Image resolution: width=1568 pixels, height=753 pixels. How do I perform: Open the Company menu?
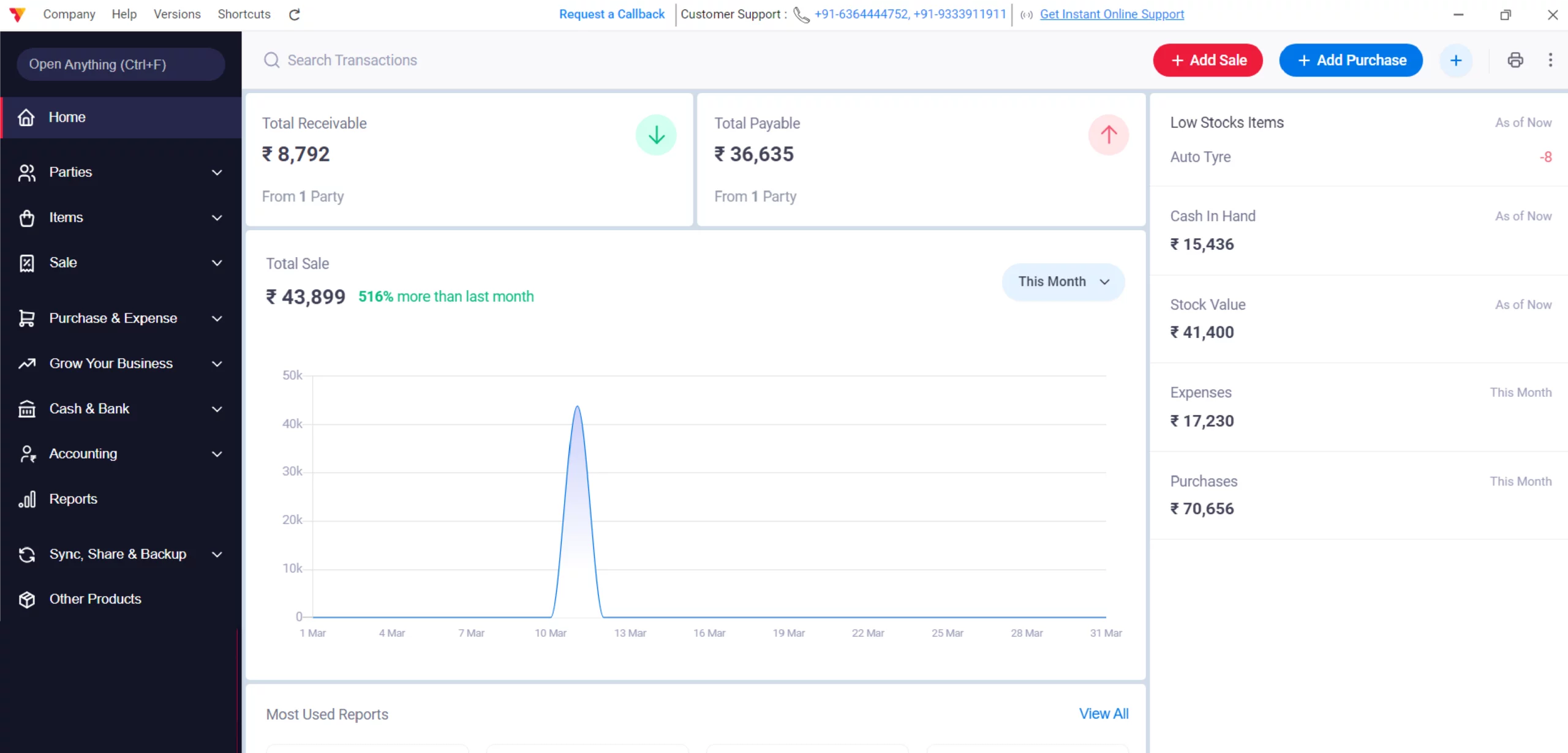pos(69,14)
